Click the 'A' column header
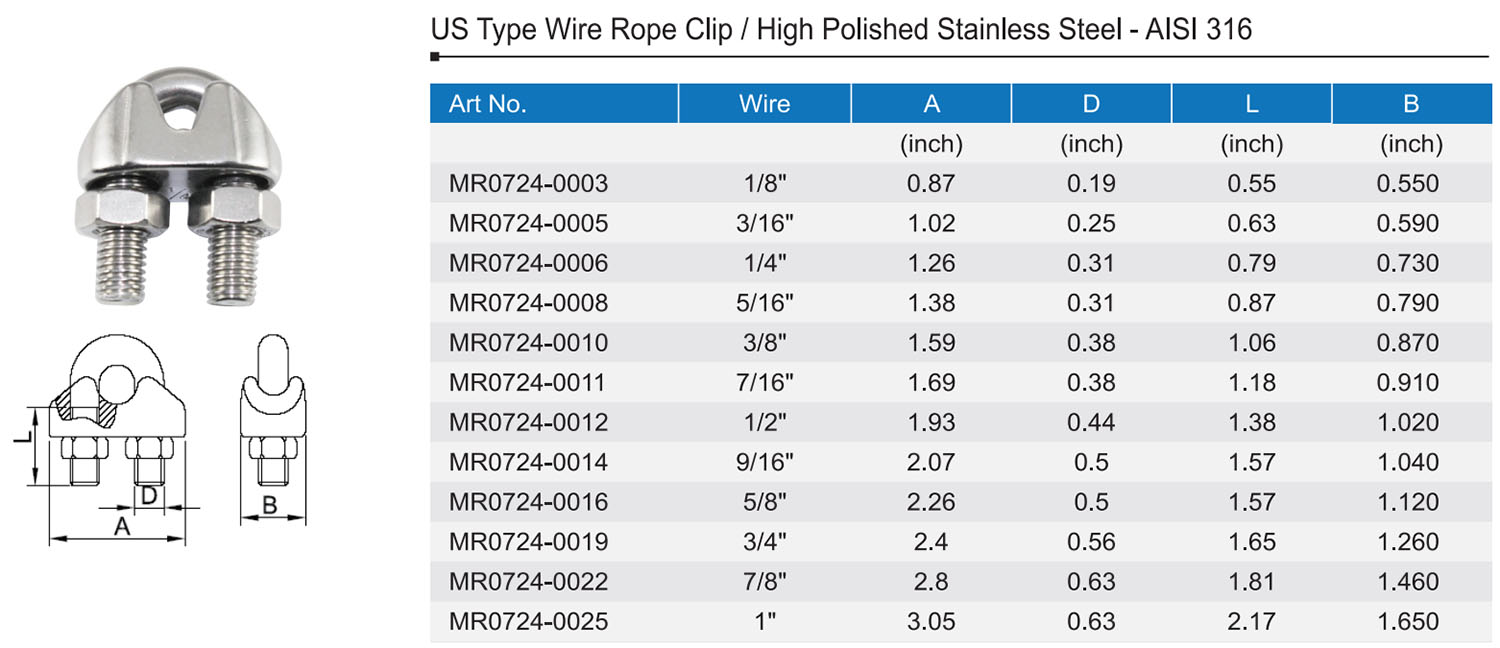Image resolution: width=1500 pixels, height=648 pixels. click(x=931, y=104)
